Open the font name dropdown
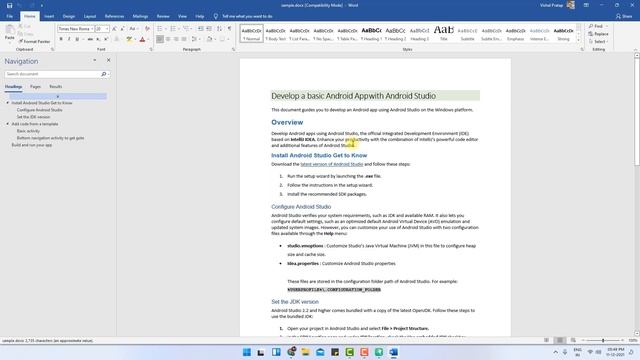640x360 pixels. [91, 29]
